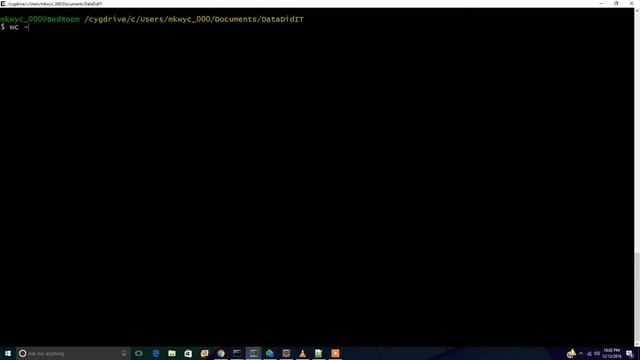Minimize the Cygwin terminal window
The width and height of the screenshot is (640, 360).
point(602,4)
